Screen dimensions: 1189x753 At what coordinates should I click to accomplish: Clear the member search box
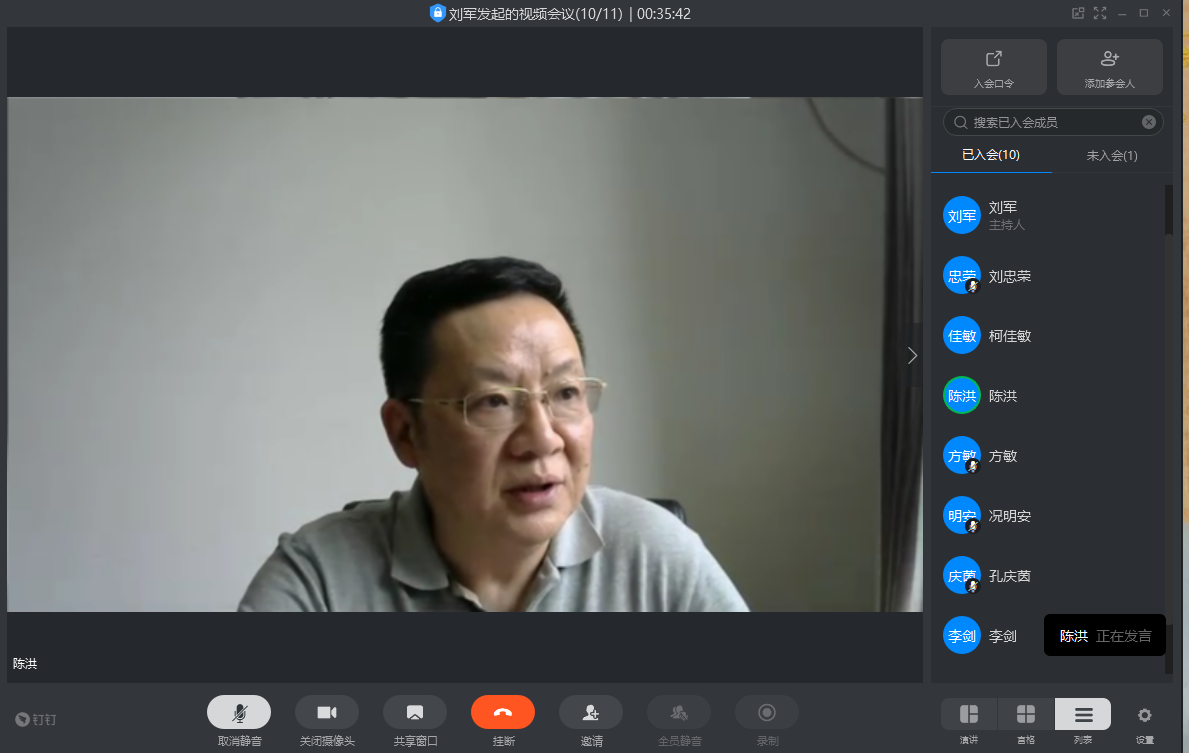click(x=1149, y=122)
